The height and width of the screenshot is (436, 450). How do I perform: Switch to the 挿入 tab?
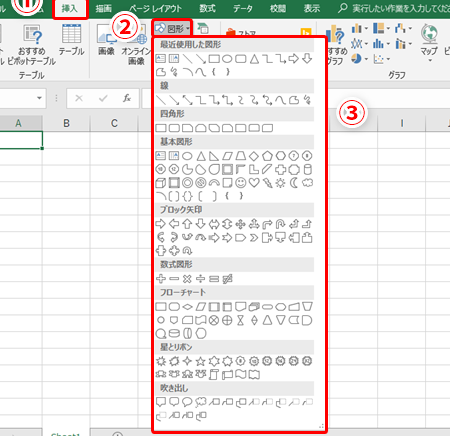click(70, 8)
